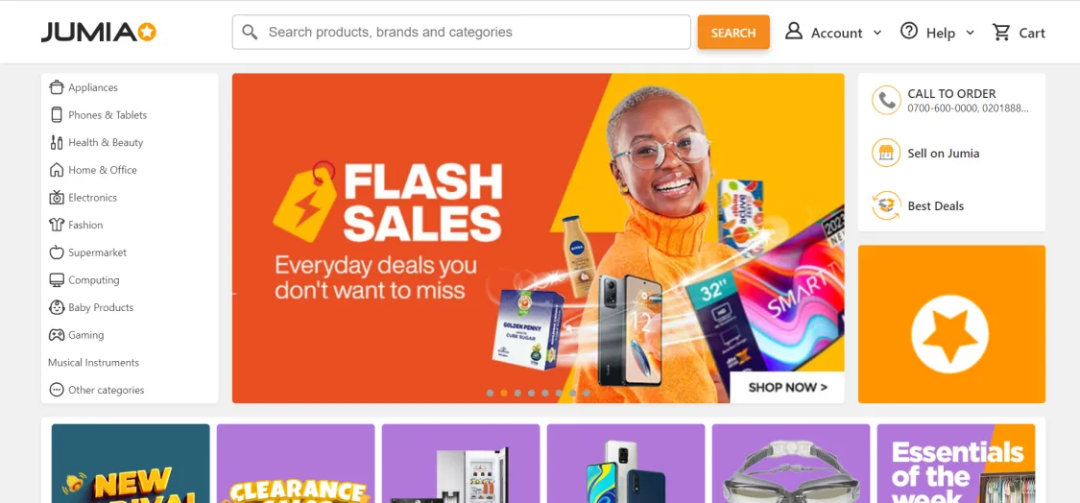Screen dimensions: 1080x503
Task: Open the Musical Instruments category
Action: (x=94, y=362)
